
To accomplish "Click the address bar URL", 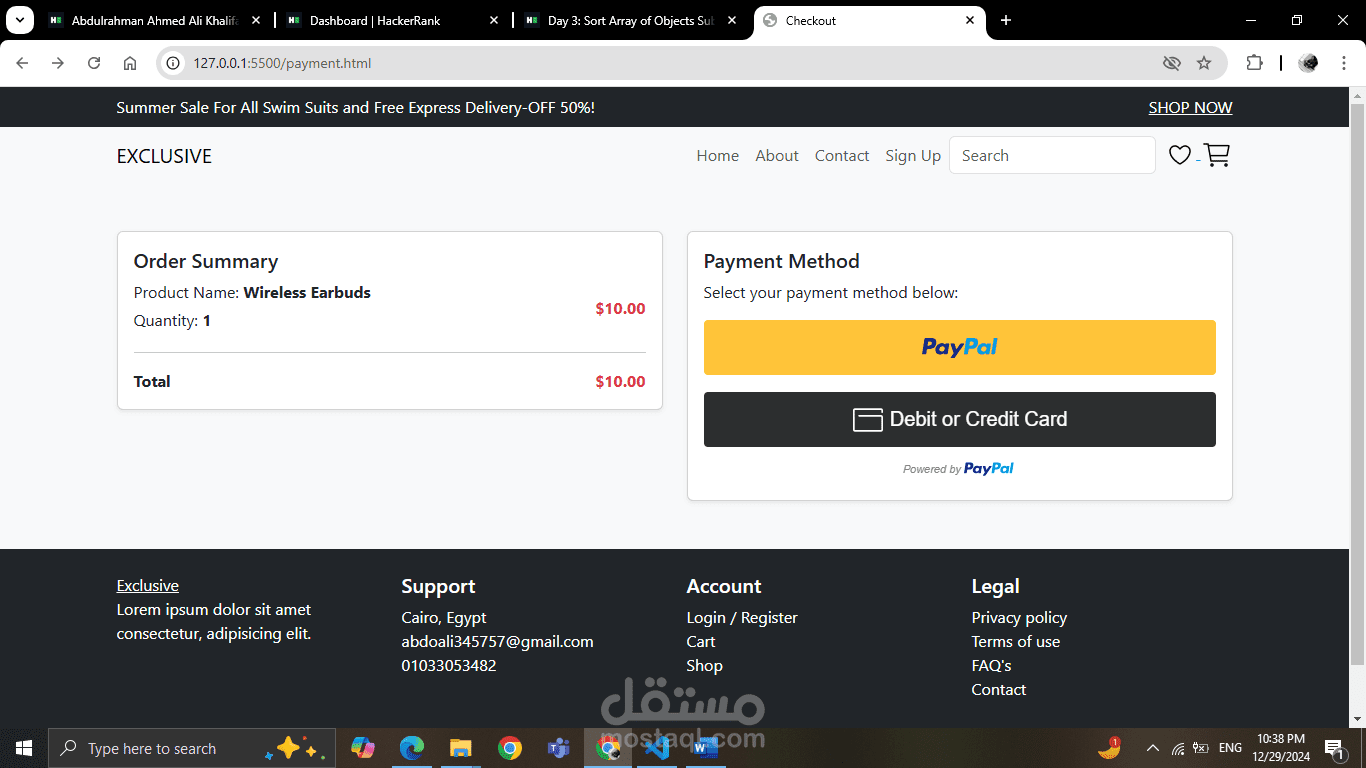I will [x=282, y=63].
